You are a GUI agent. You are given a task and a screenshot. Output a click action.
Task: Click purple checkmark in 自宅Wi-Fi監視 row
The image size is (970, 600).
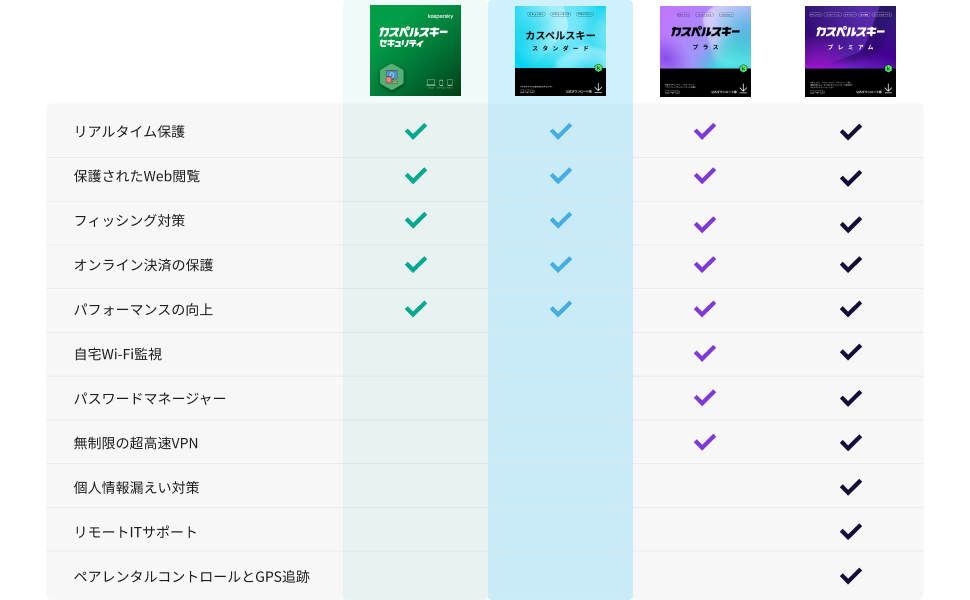click(705, 353)
